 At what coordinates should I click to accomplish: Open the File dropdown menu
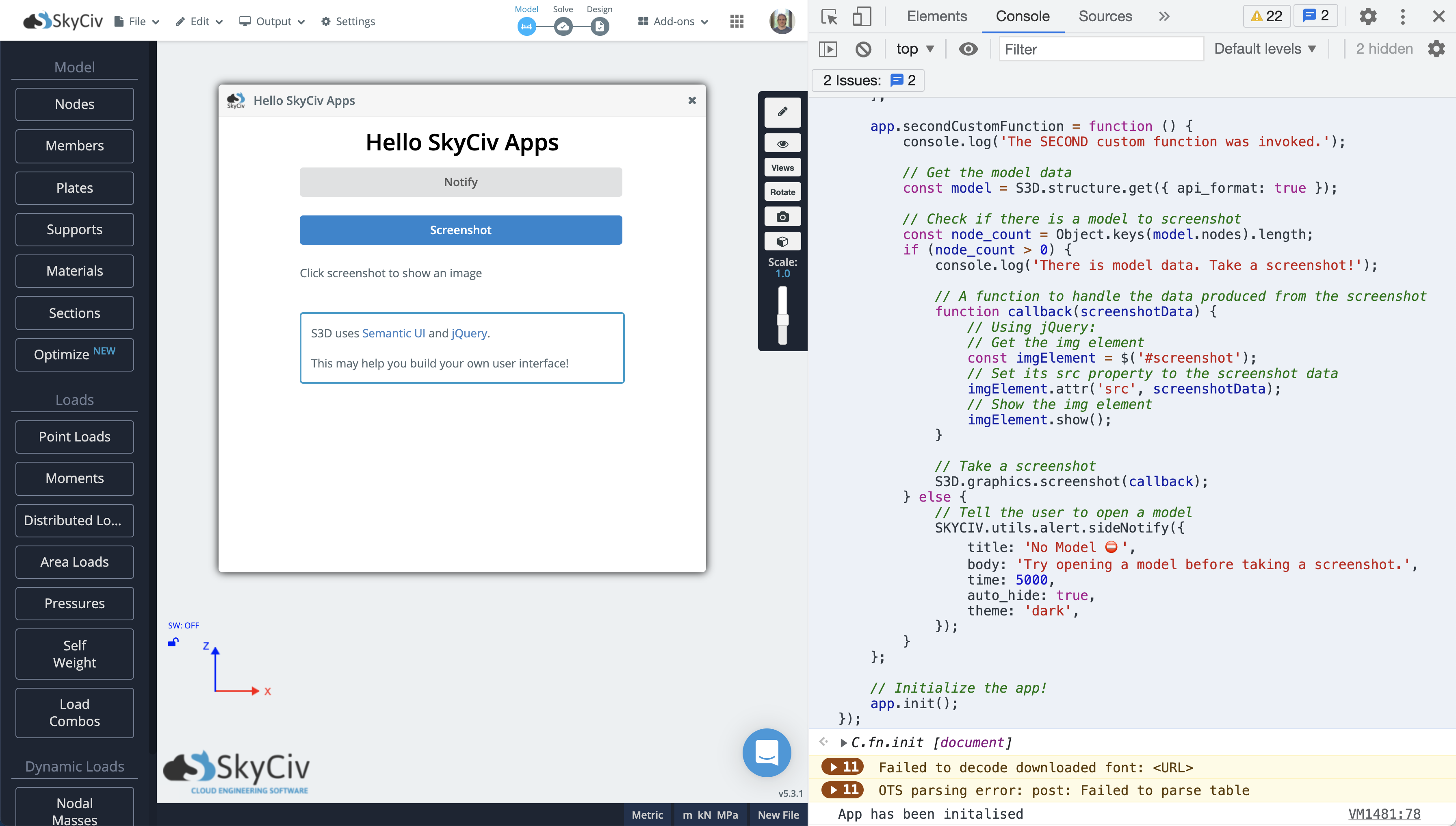click(x=137, y=22)
